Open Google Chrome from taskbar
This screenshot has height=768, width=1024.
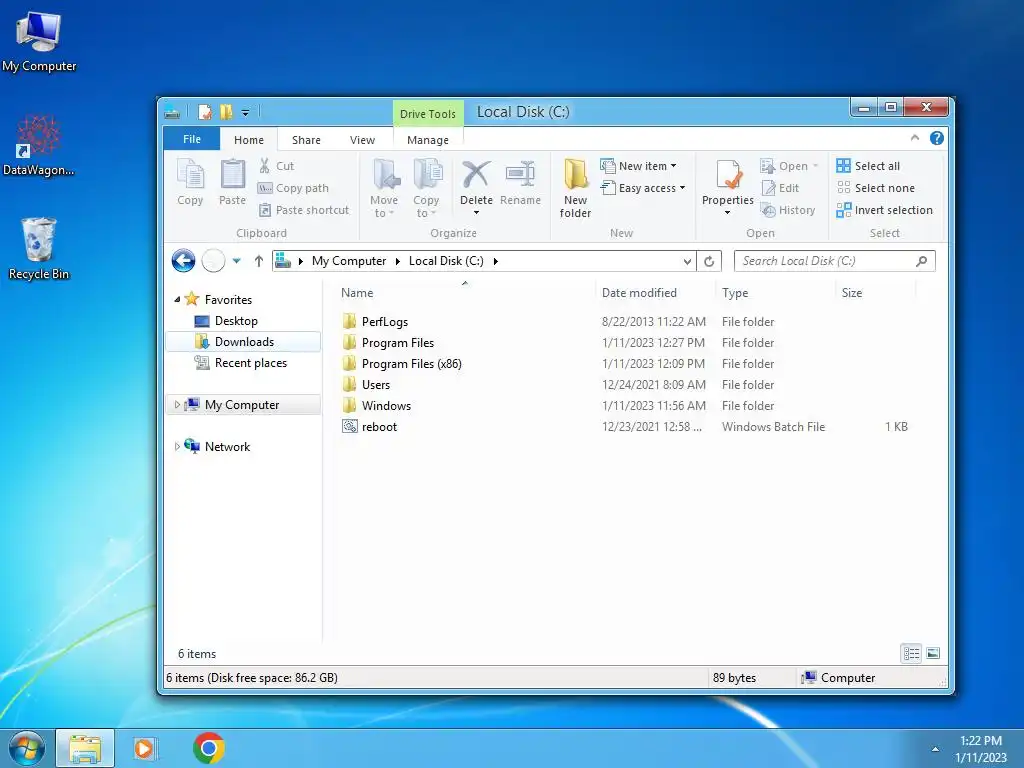(x=209, y=748)
